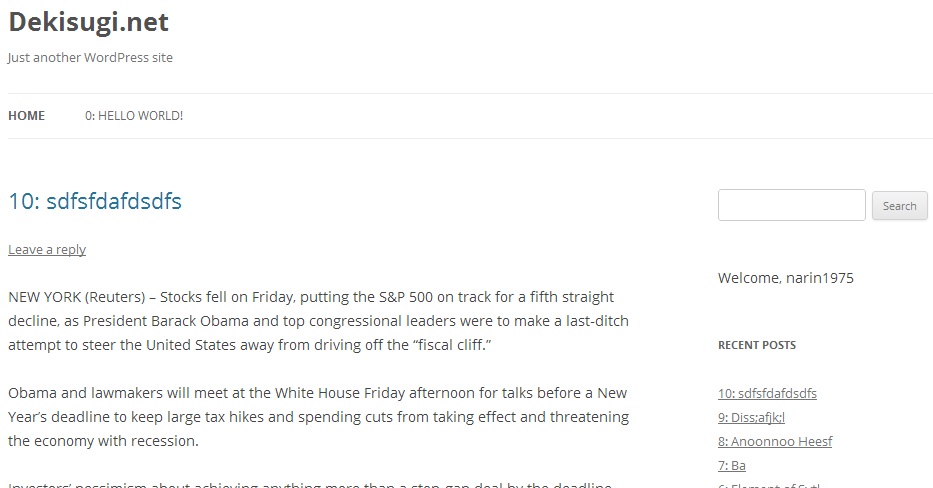Click the partially visible sixth recent post link

[x=769, y=484]
